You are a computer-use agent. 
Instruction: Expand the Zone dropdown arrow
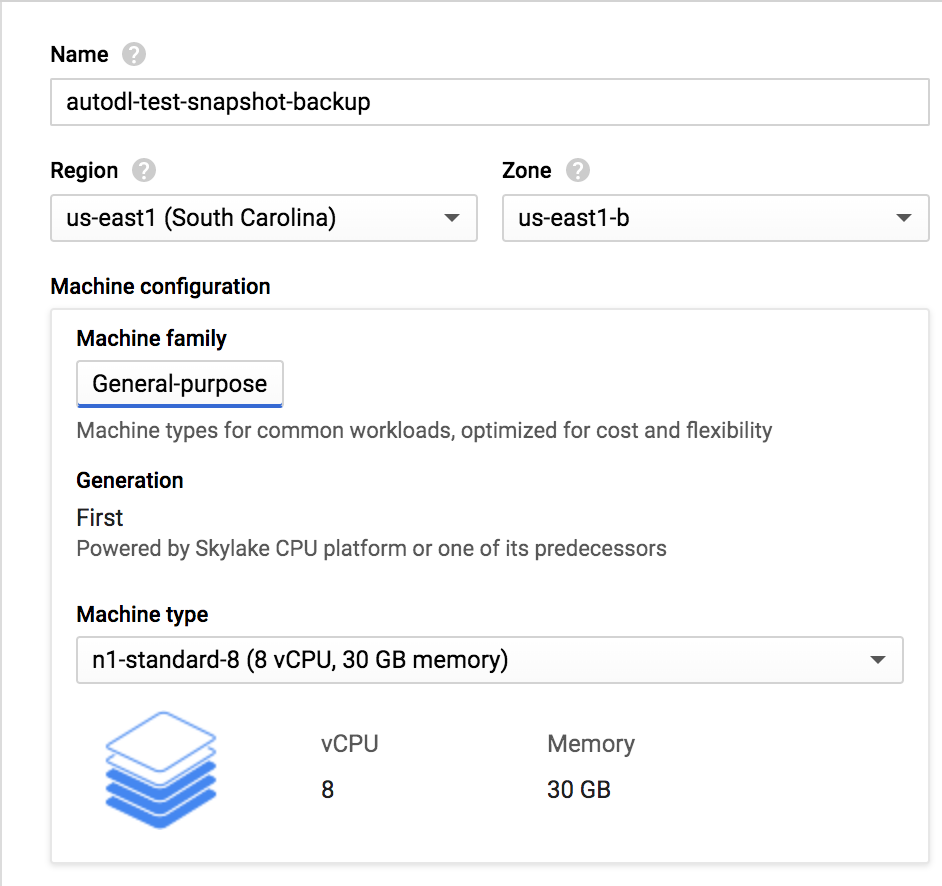[904, 218]
